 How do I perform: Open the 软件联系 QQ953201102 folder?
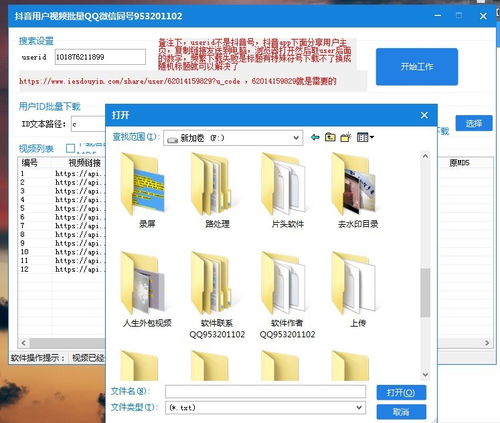tap(217, 296)
